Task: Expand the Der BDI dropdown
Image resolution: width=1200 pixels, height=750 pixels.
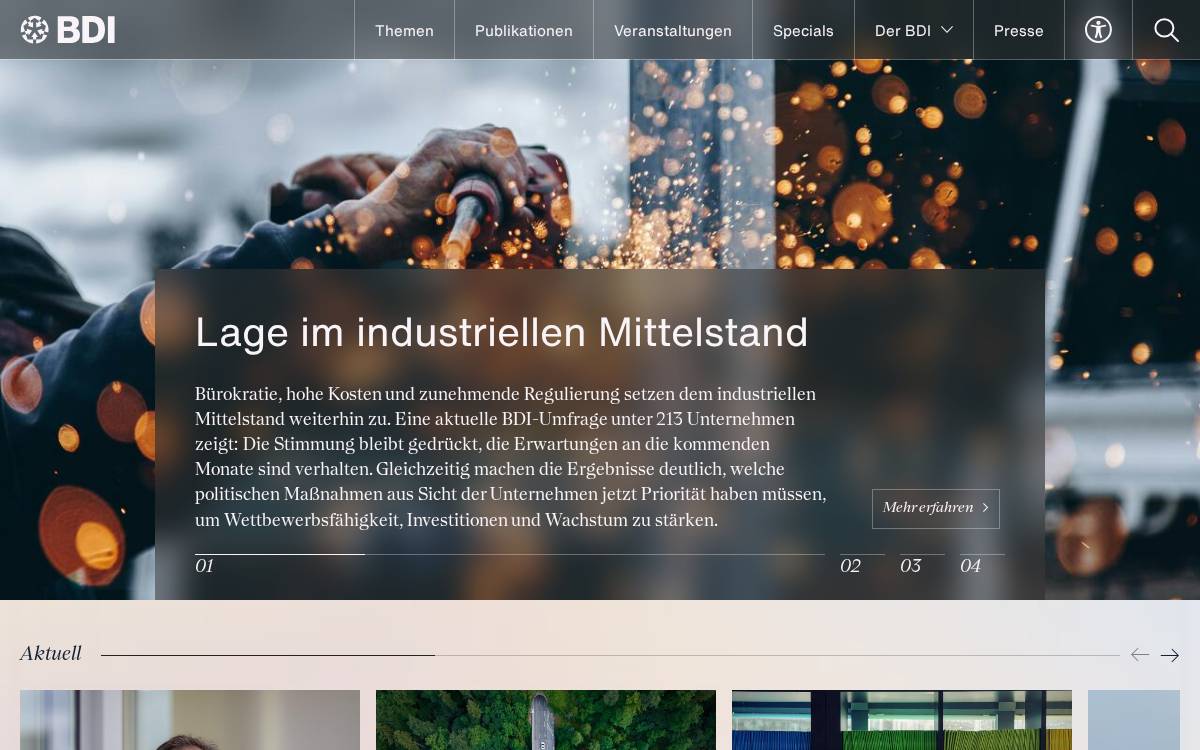Action: (x=914, y=30)
